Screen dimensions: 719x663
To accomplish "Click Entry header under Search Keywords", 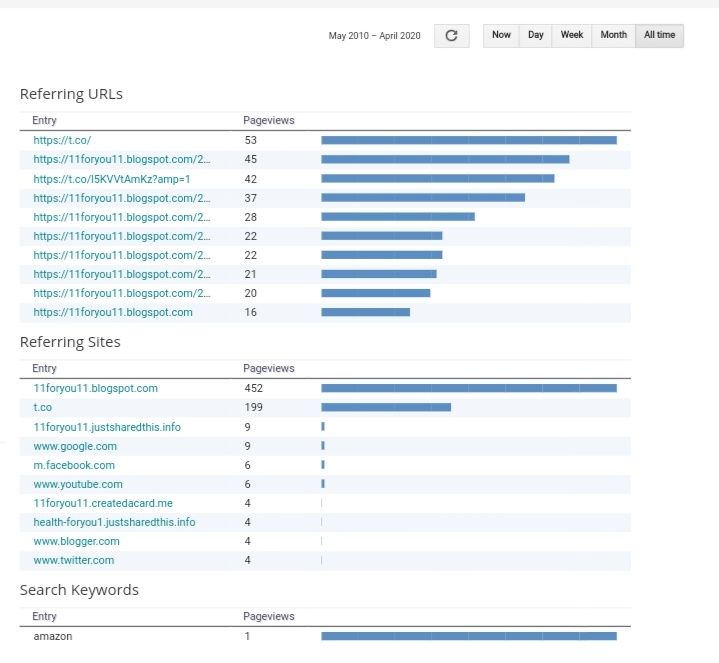I will pos(44,617).
